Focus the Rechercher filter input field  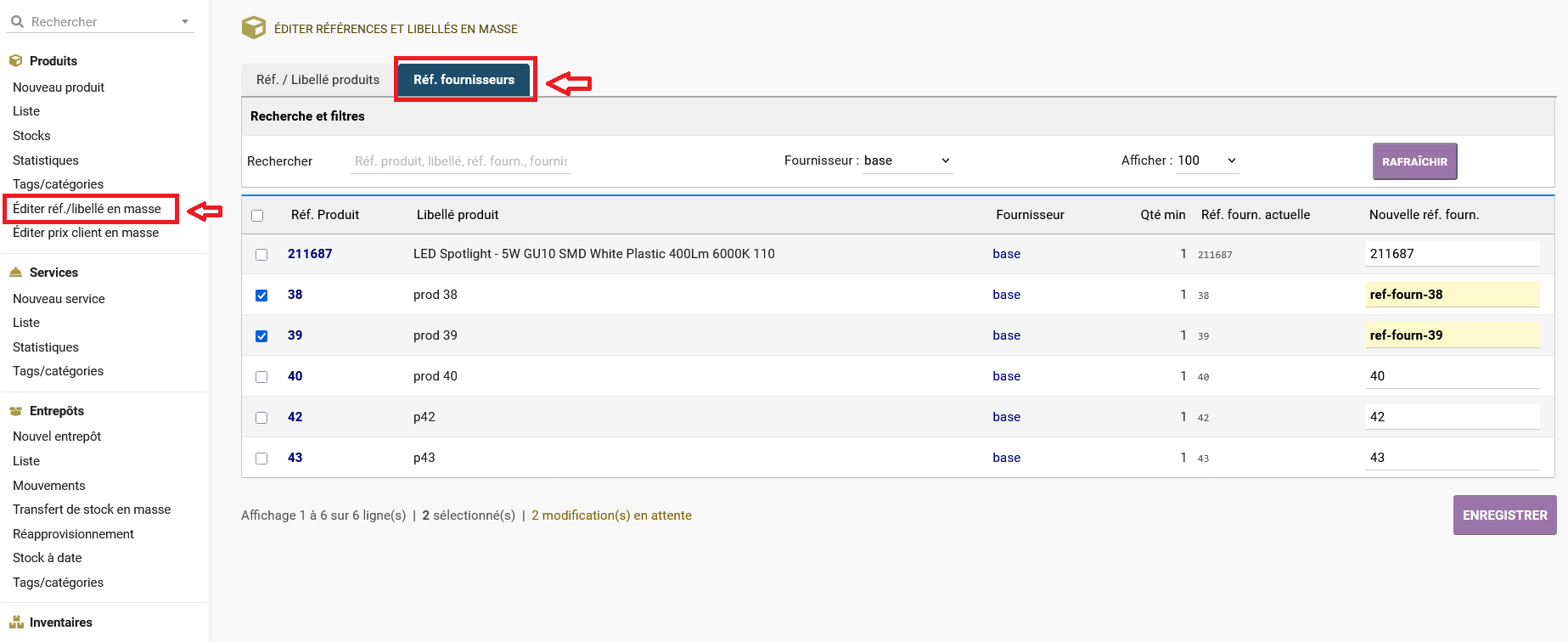[460, 161]
